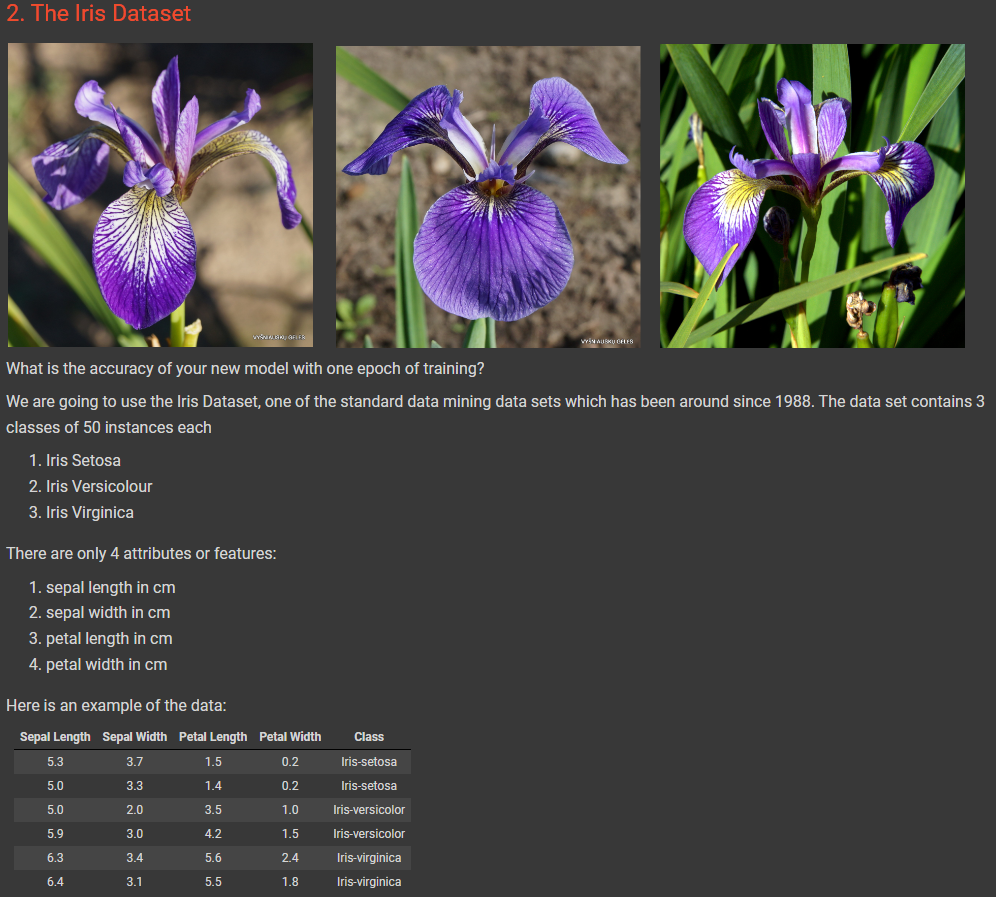Click sepal width cell '2.0'
The width and height of the screenshot is (996, 897).
click(135, 810)
